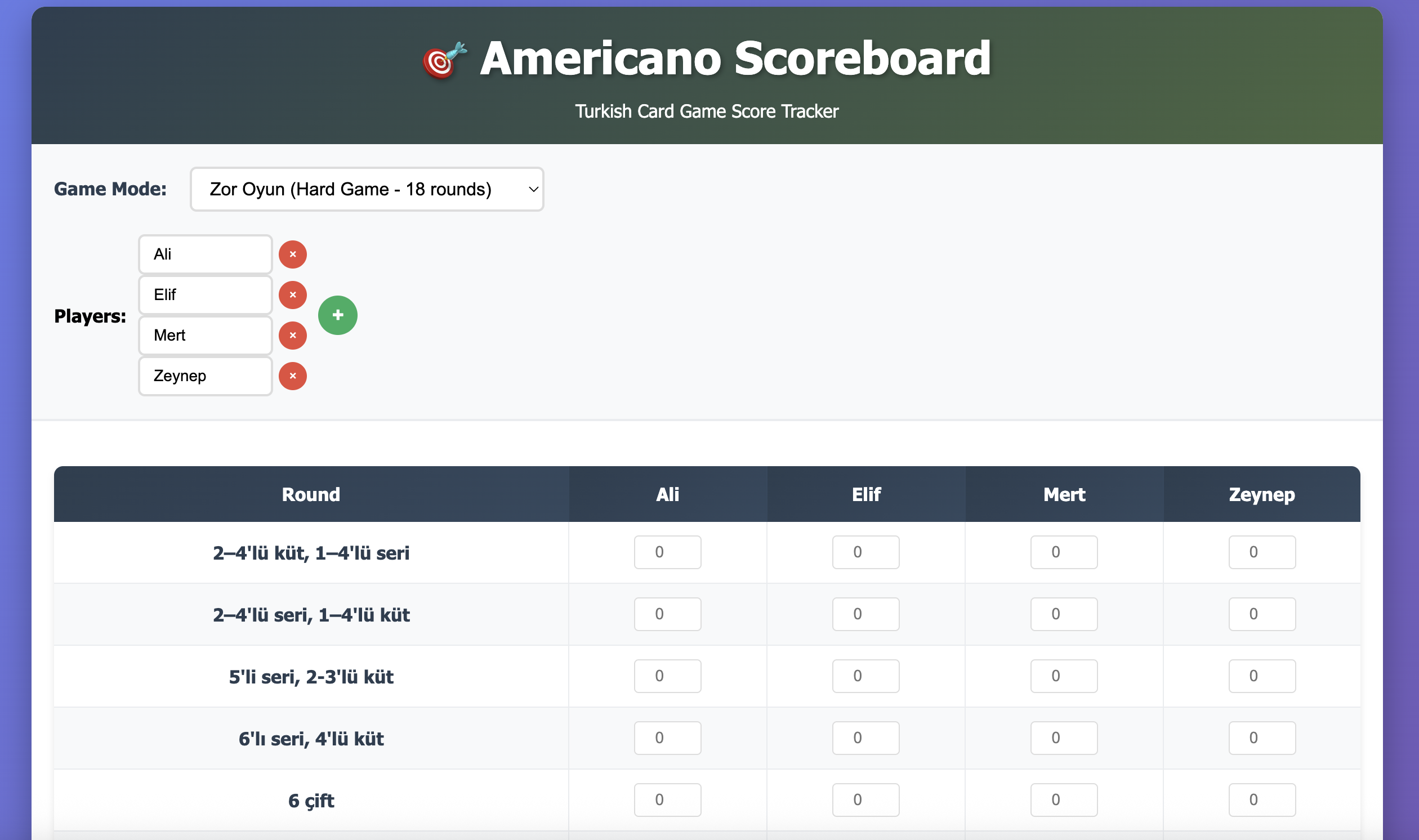This screenshot has width=1419, height=840.
Task: Click the Ali column header
Action: pos(667,494)
